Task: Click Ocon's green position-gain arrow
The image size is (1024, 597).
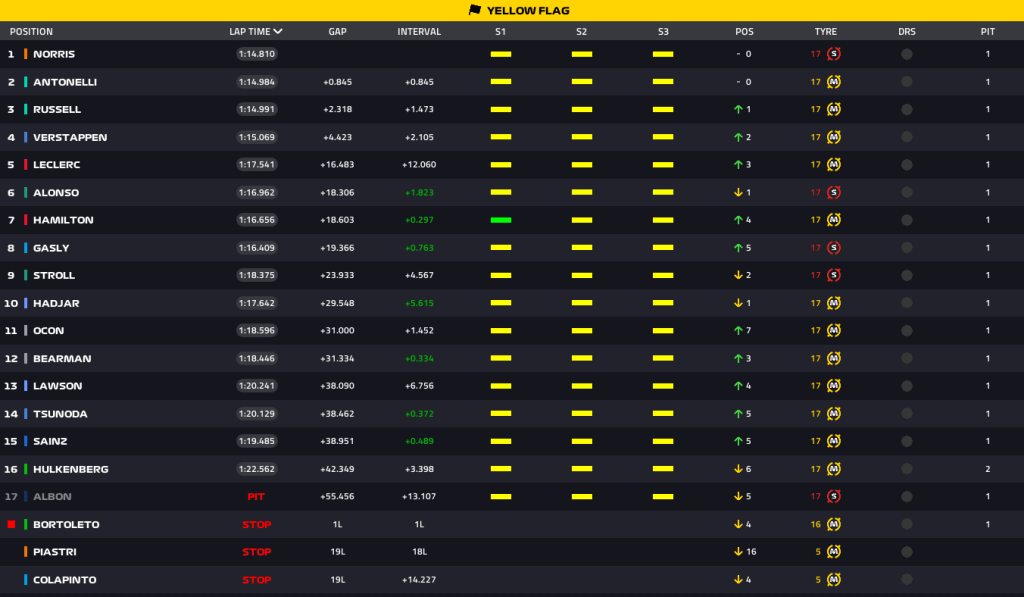Action: (x=738, y=331)
